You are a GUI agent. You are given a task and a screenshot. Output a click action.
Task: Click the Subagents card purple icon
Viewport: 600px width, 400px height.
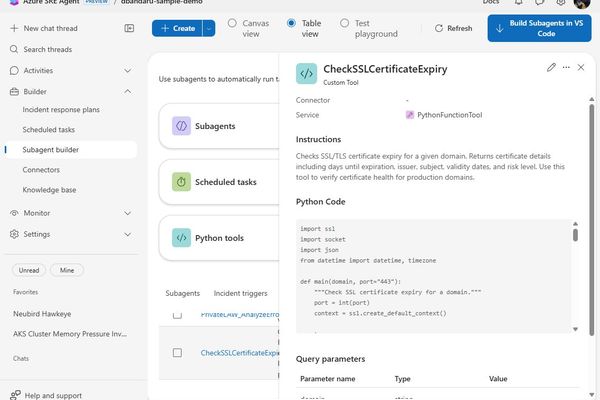pos(181,126)
